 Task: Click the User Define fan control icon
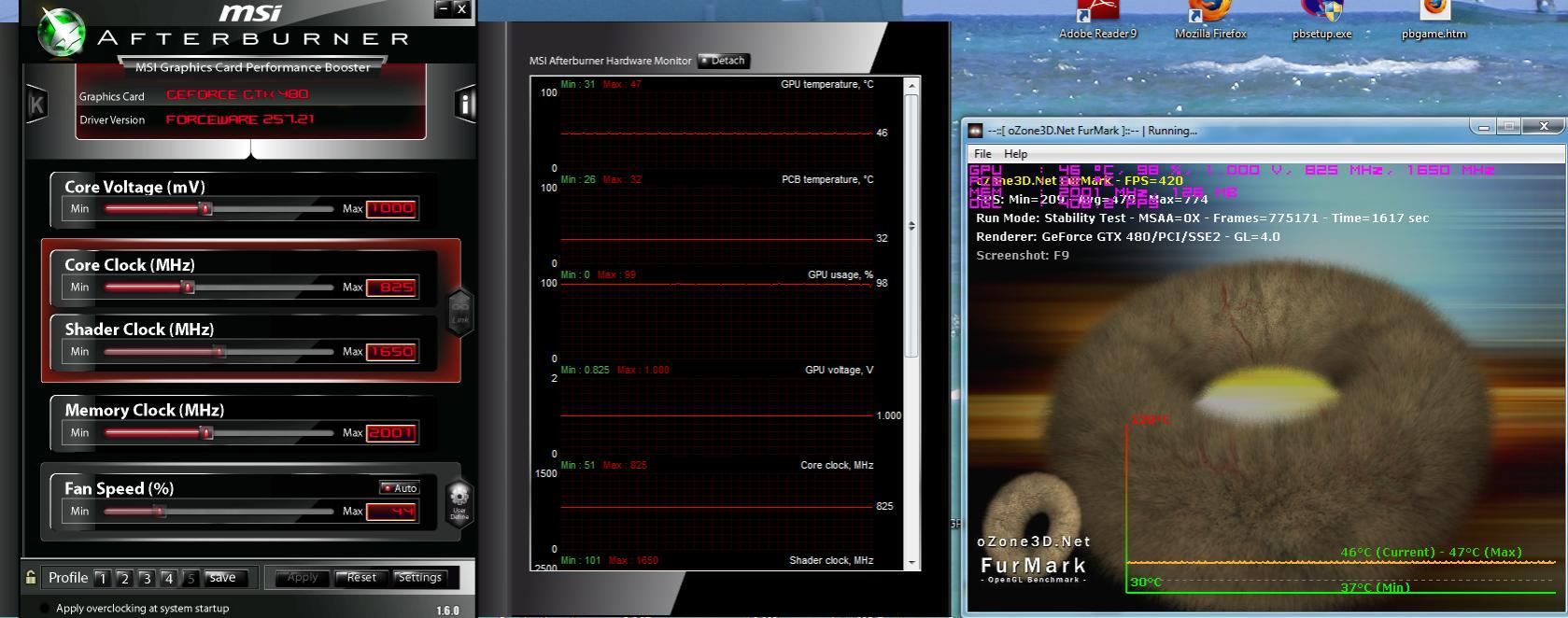click(x=459, y=504)
